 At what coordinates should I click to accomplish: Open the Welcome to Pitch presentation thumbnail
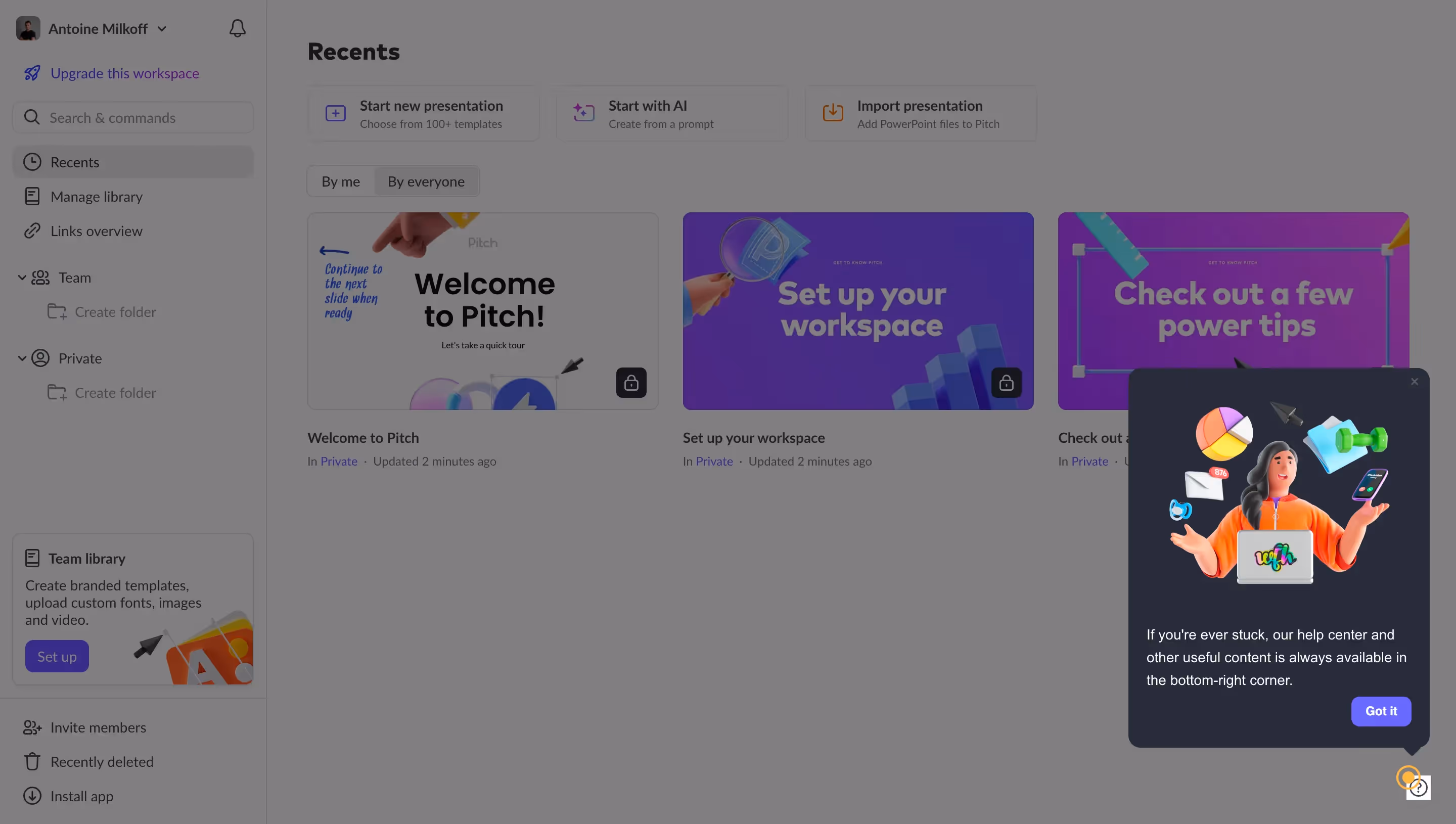(x=483, y=311)
